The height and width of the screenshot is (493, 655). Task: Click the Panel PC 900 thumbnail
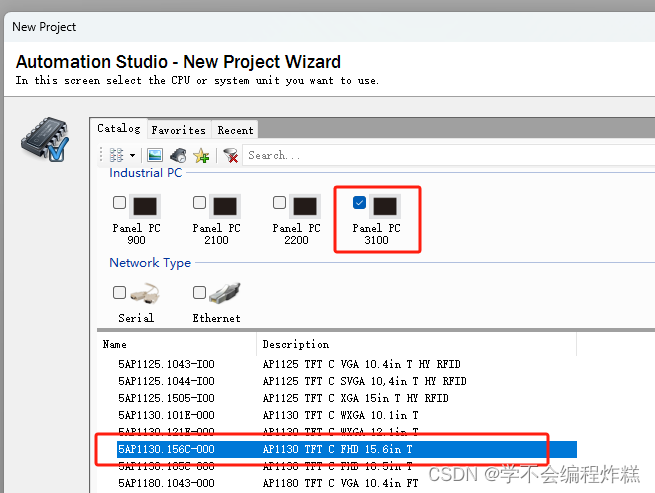coord(145,206)
